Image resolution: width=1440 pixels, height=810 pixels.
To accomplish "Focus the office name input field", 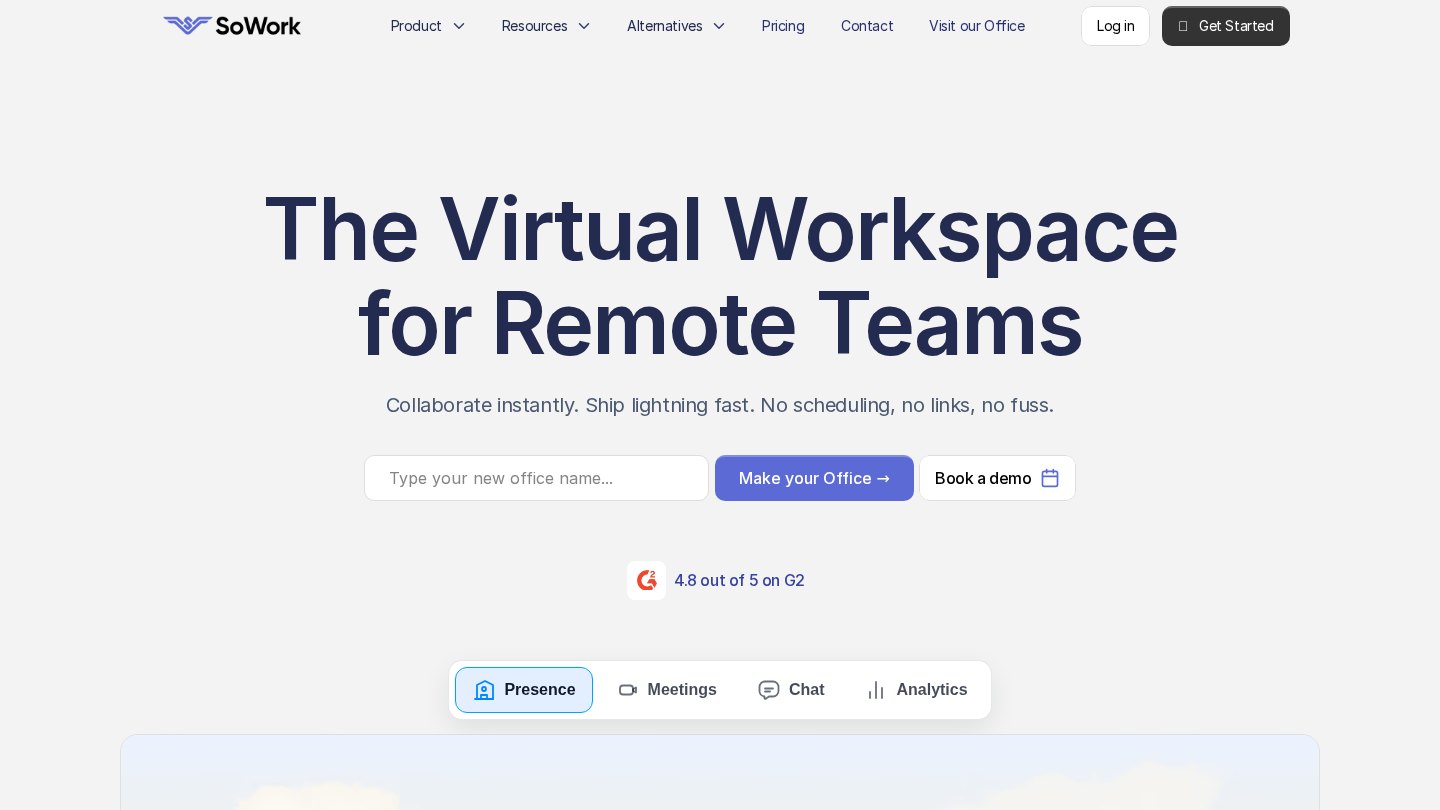I will pos(536,478).
